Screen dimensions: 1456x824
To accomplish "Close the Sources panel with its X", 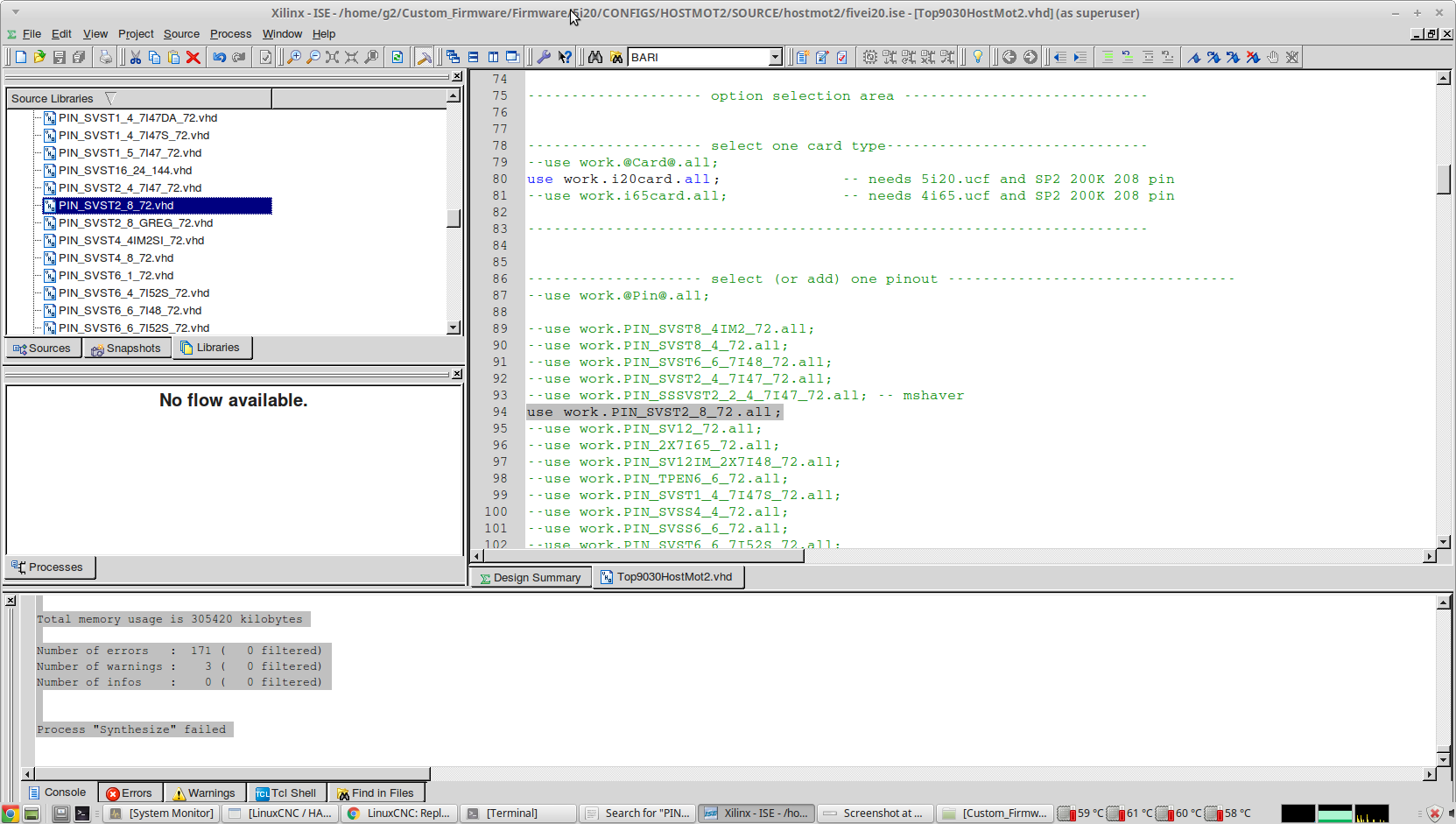I will (457, 76).
